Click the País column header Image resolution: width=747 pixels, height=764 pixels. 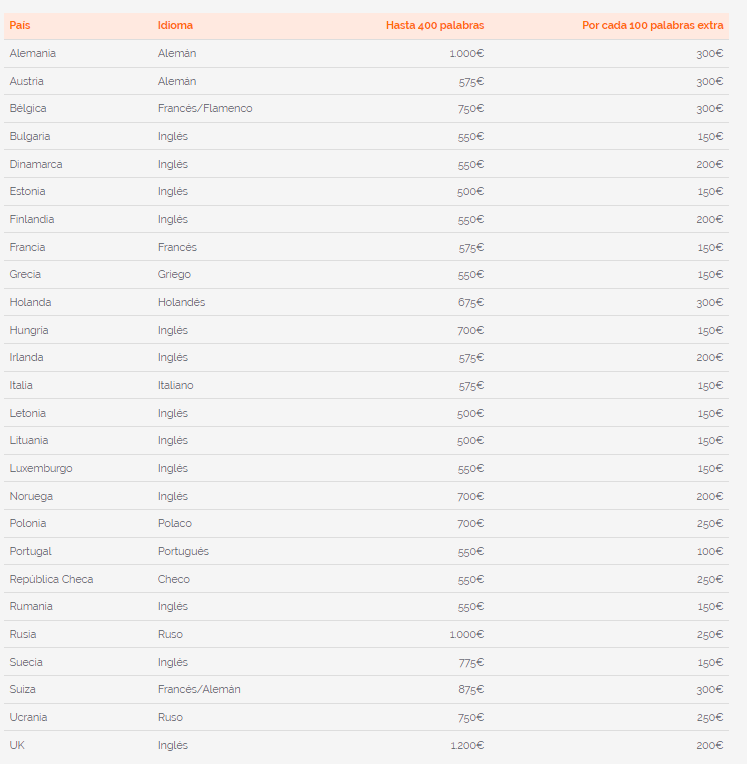click(x=20, y=25)
